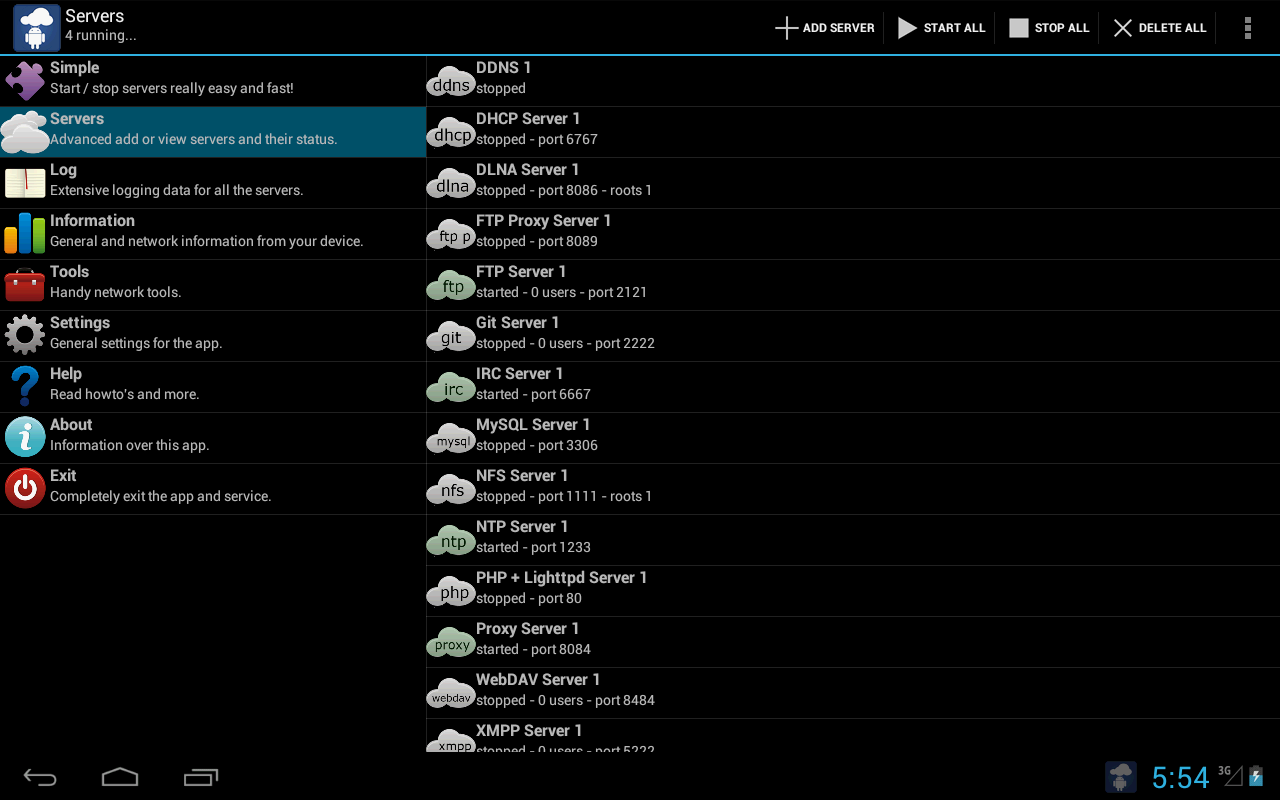Click the mysql cloud icon

451,440
